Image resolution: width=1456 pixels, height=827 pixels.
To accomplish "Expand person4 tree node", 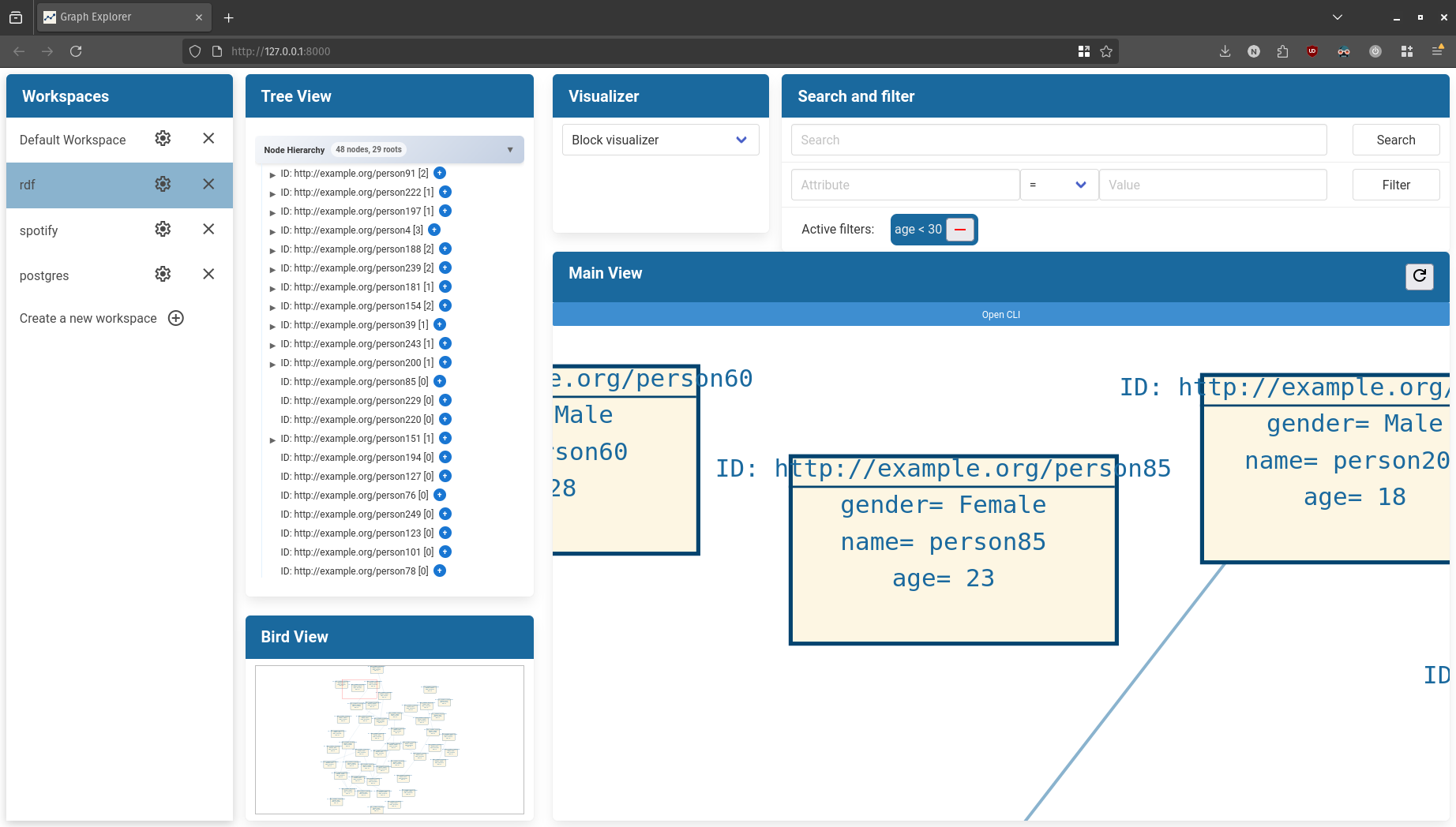I will 272,231.
